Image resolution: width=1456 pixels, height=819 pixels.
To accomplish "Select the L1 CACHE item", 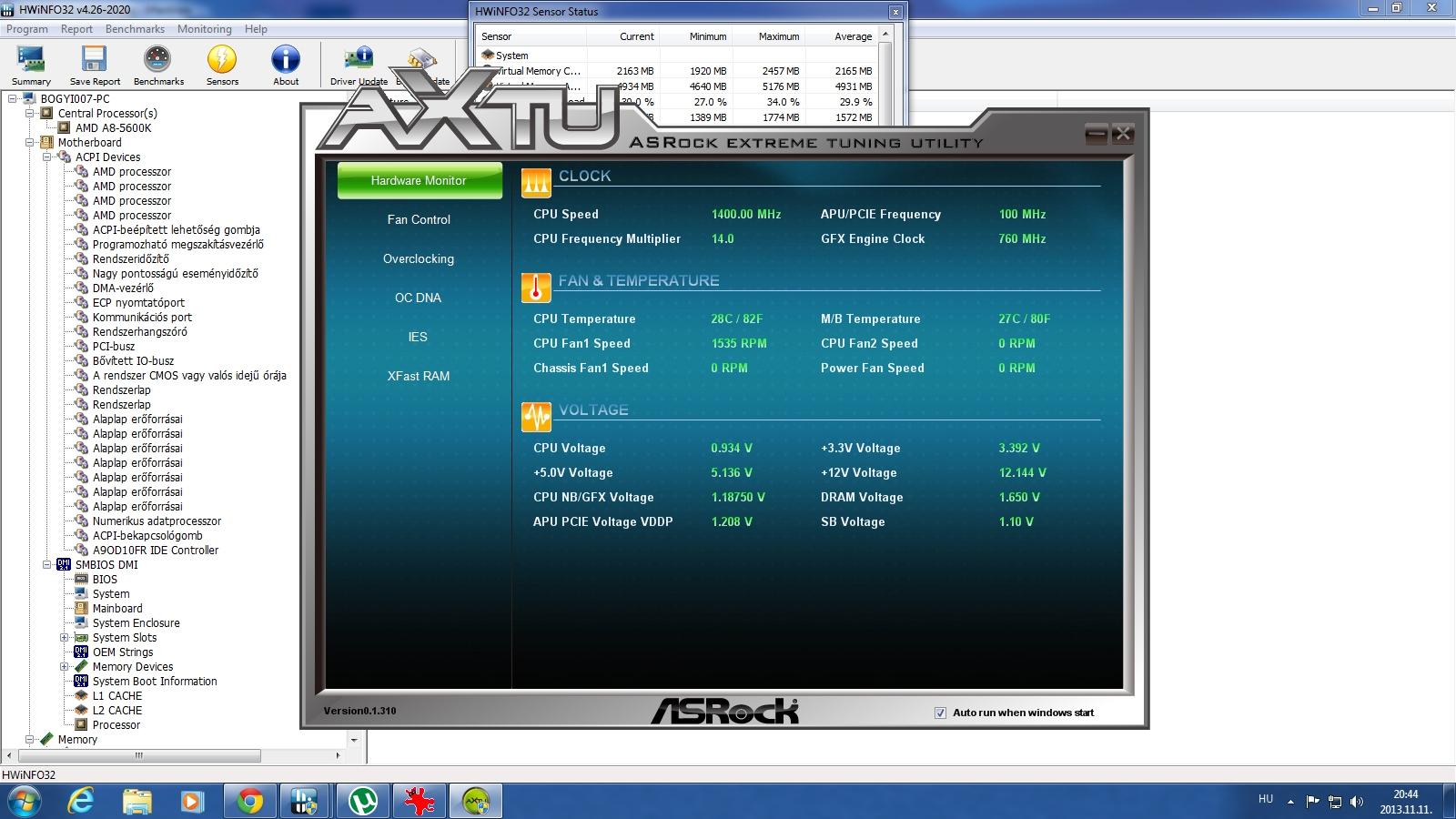I will (x=117, y=695).
